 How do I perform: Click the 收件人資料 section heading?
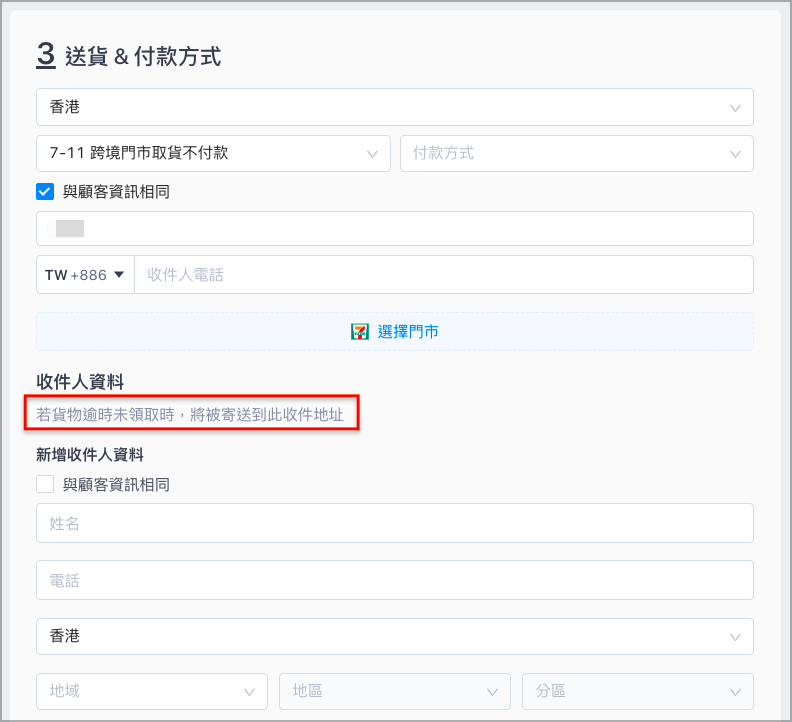coord(80,382)
